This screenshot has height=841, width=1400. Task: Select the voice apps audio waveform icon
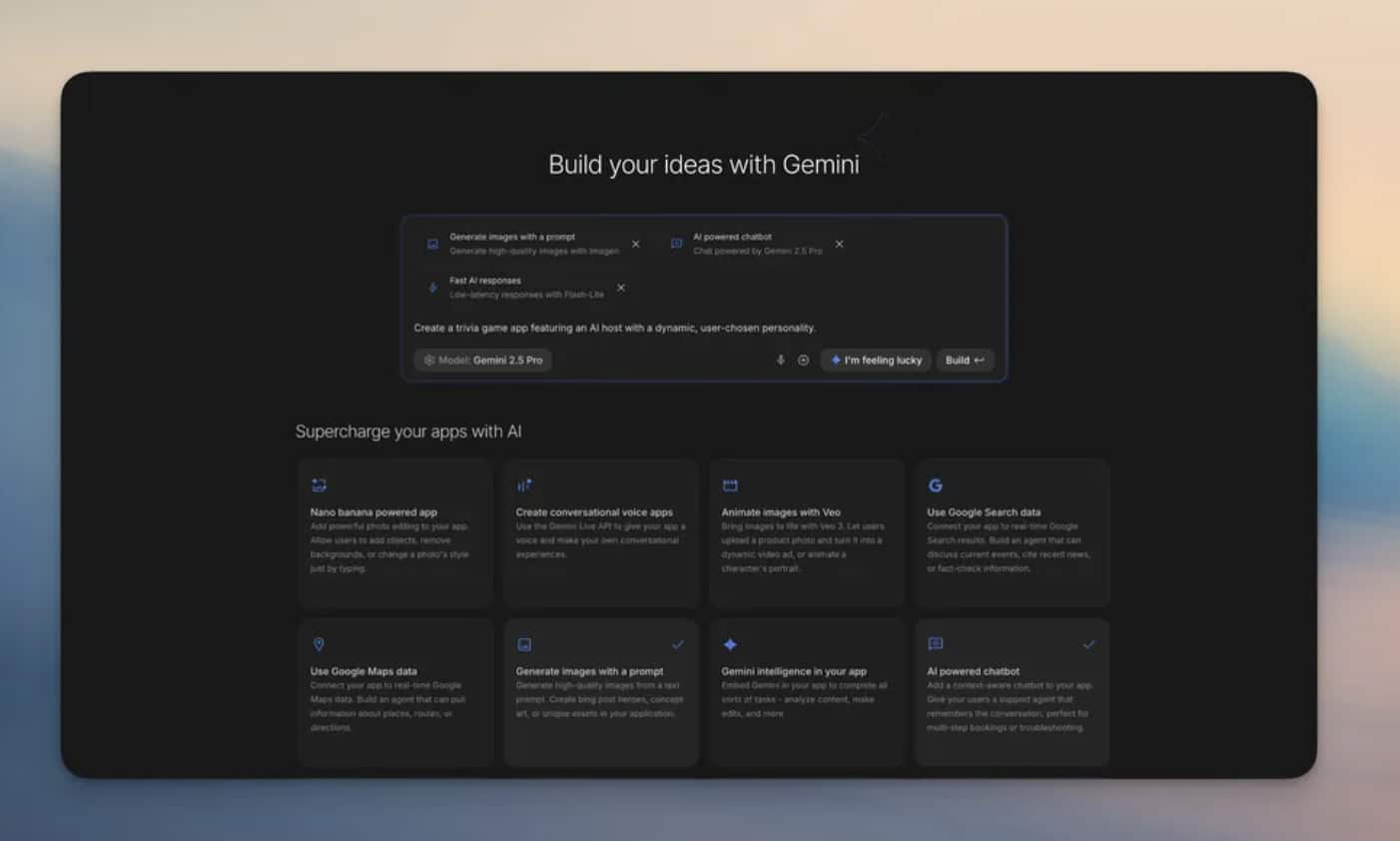(523, 484)
